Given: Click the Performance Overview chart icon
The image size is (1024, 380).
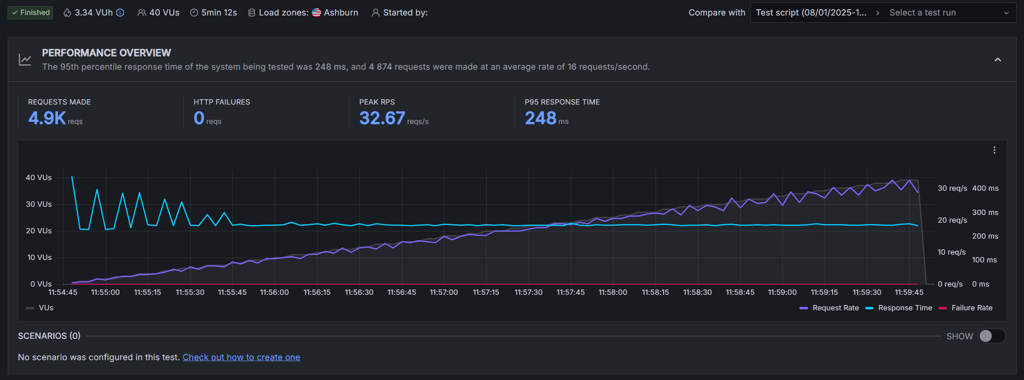Looking at the screenshot, I should (25, 59).
